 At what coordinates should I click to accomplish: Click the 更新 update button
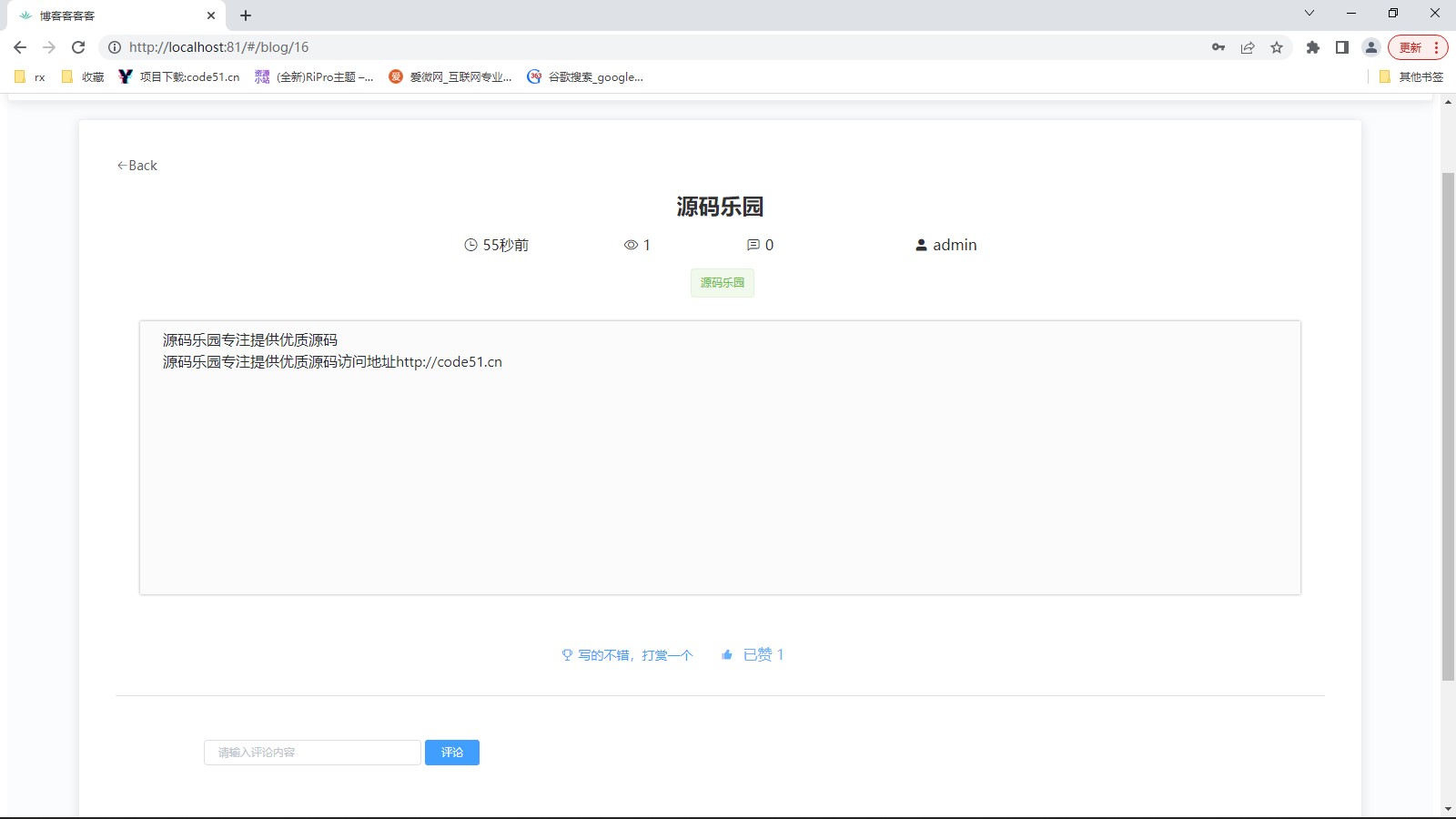1418,47
